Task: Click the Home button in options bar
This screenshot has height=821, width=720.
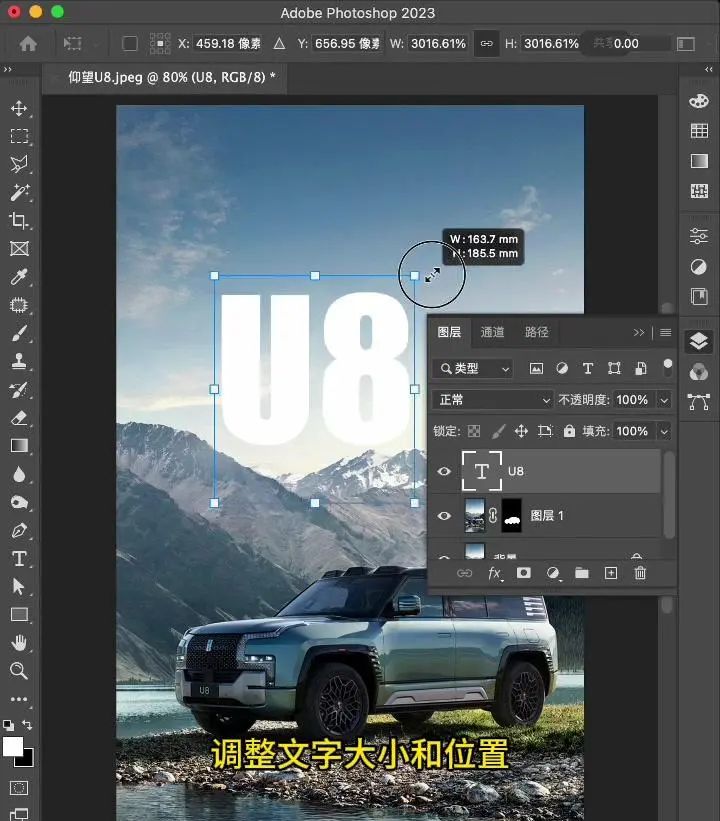Action: point(28,43)
